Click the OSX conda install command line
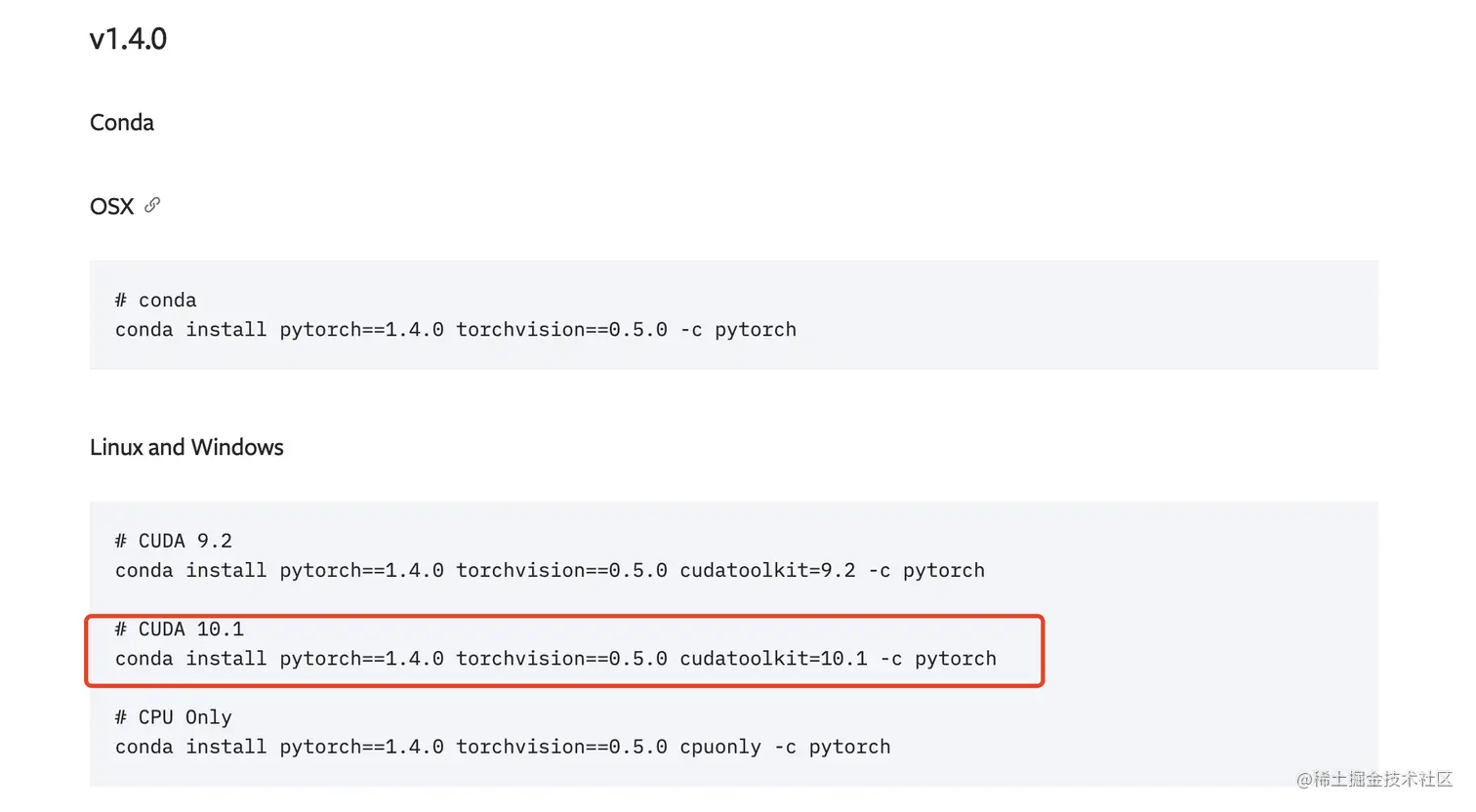Image resolution: width=1476 pixels, height=812 pixels. coord(455,330)
